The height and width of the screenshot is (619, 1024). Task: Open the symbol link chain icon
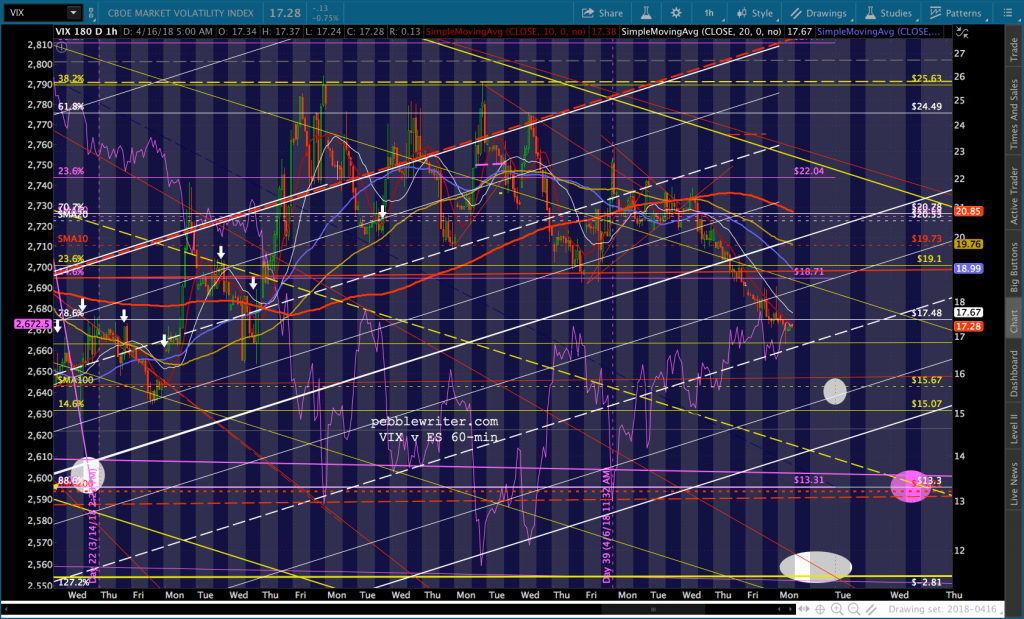(91, 12)
